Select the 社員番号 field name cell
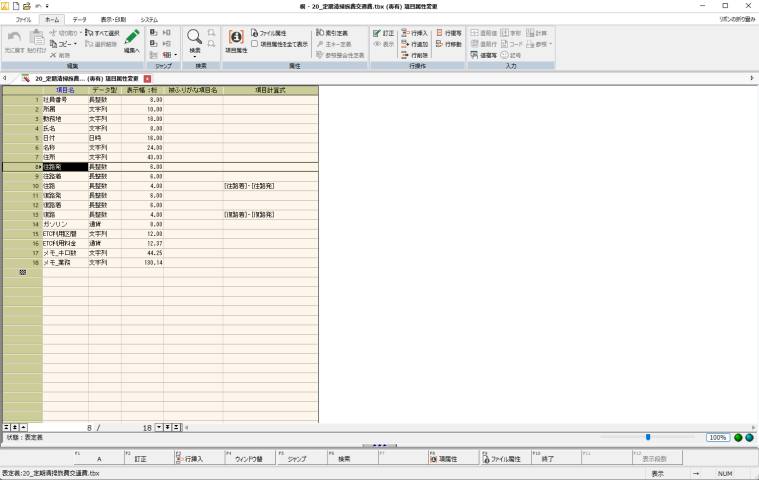 pyautogui.click(x=65, y=100)
